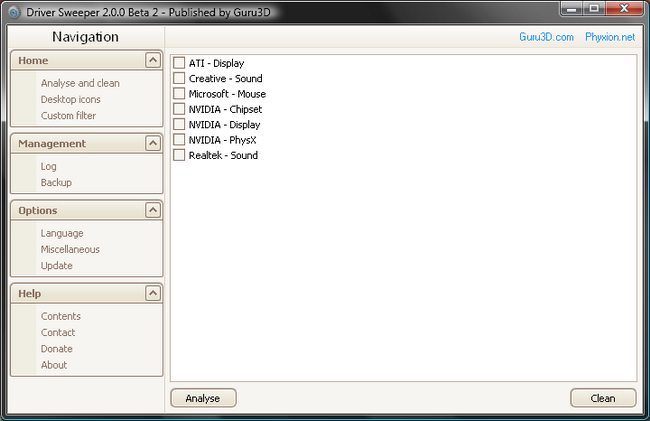Select the Realtek - Sound label text

(x=223, y=155)
